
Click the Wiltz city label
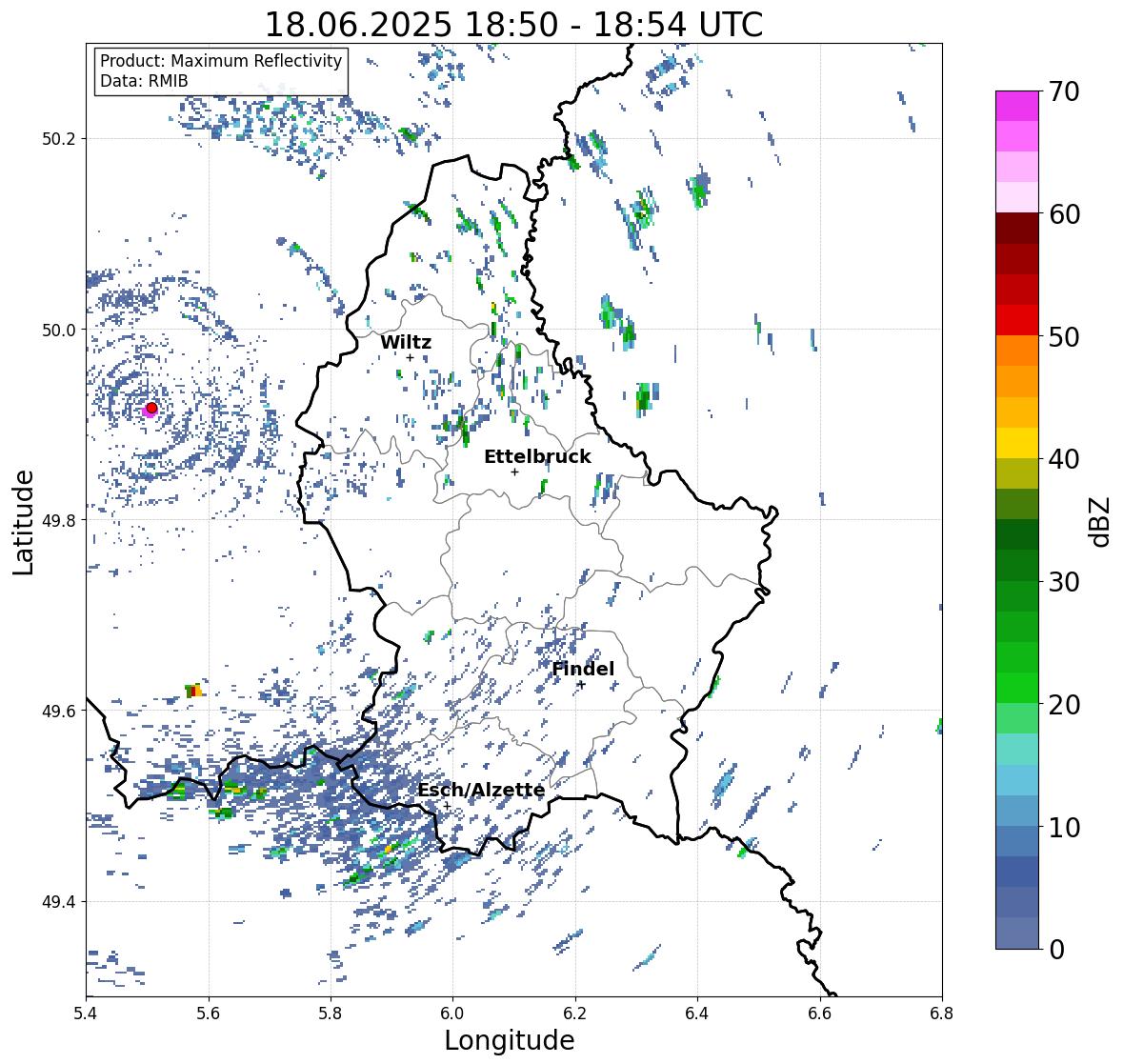tap(406, 342)
